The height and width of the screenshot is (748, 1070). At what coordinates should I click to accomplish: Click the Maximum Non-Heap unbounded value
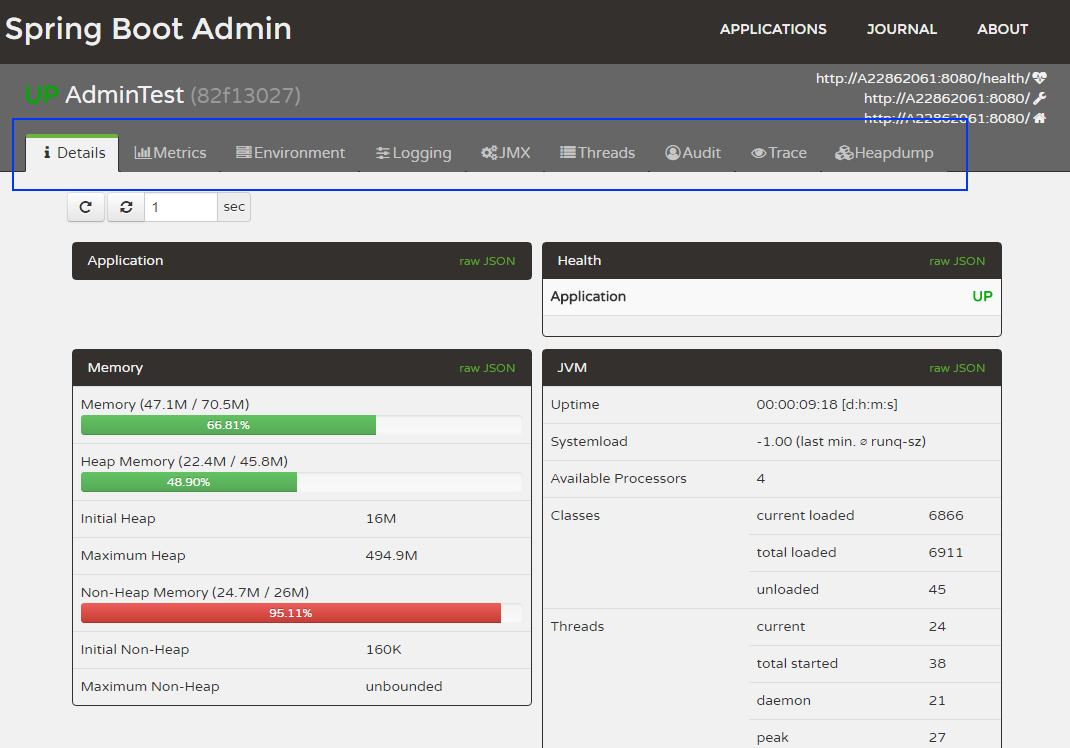coord(404,687)
